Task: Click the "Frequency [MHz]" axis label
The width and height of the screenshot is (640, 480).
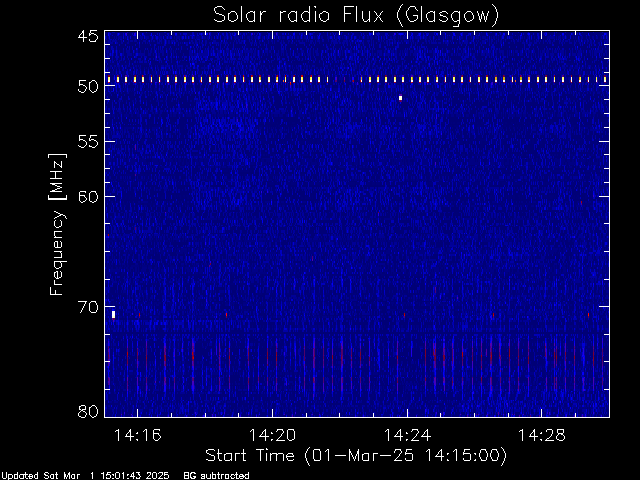Action: (x=57, y=224)
